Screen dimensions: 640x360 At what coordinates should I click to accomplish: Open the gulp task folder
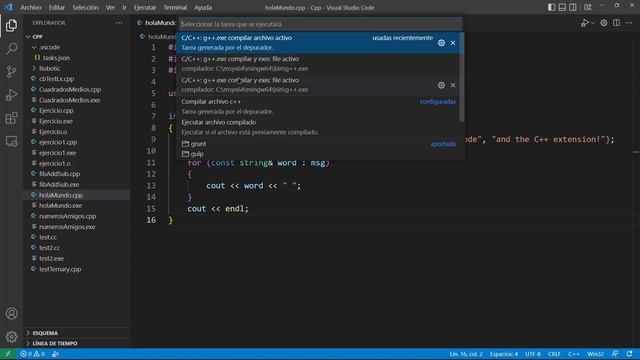click(320, 154)
